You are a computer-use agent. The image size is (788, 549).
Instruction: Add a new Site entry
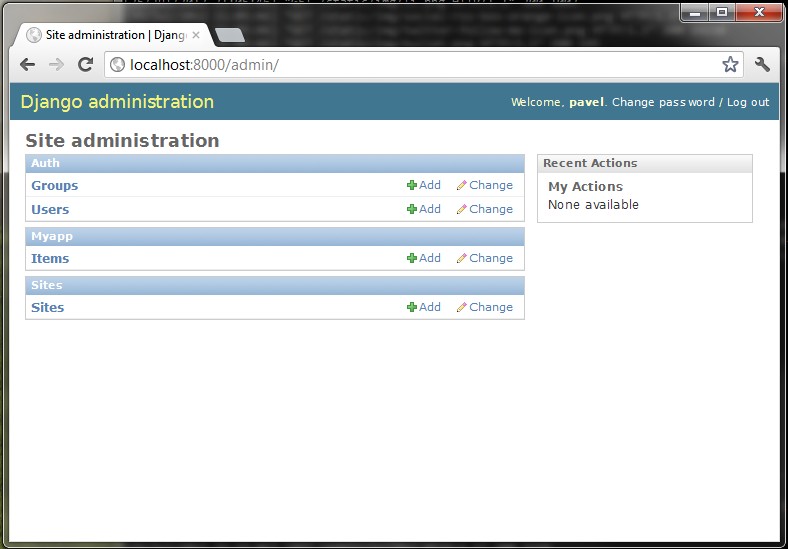[424, 307]
